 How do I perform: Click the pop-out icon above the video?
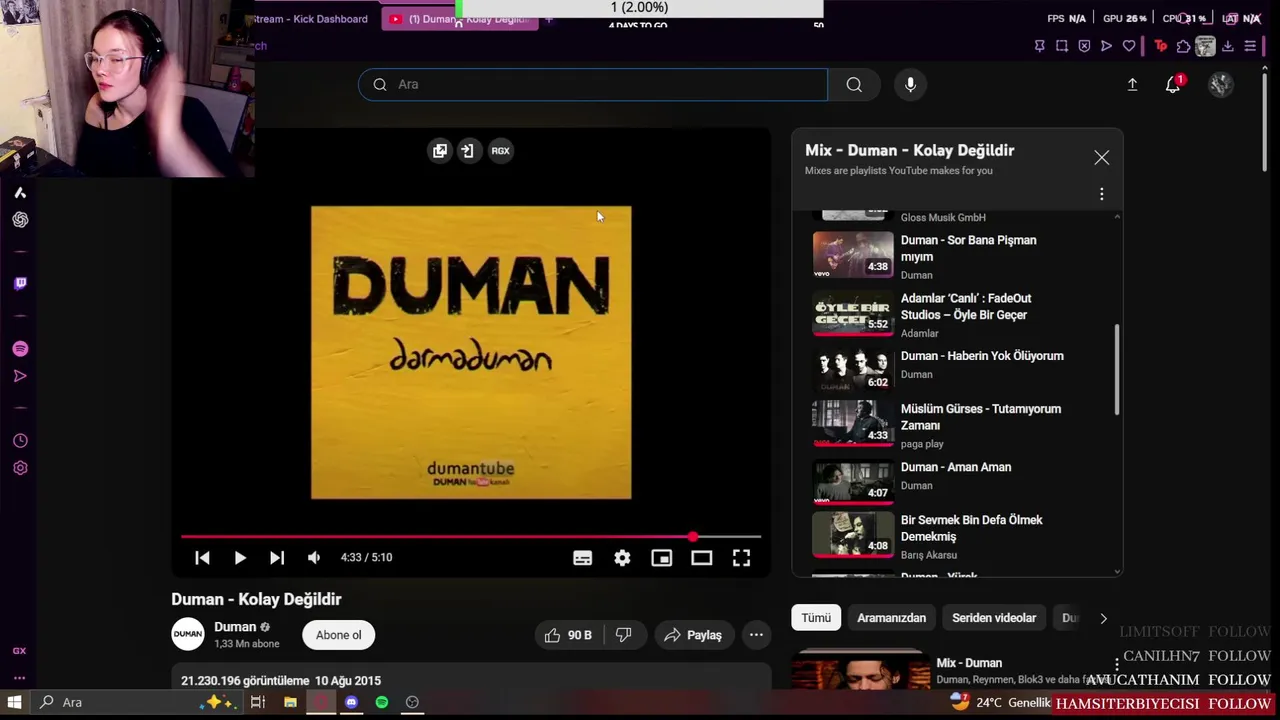point(440,151)
